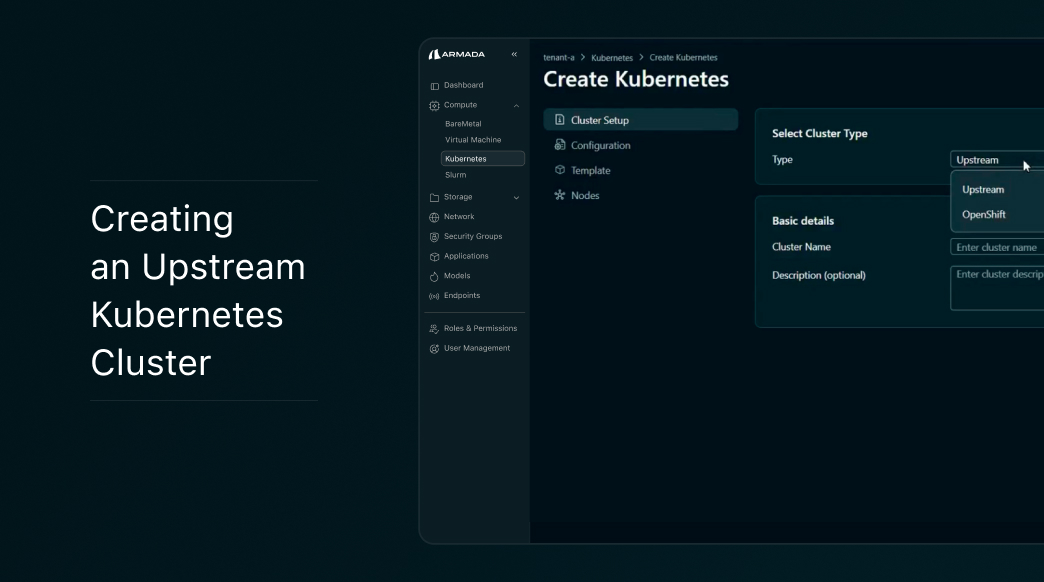The width and height of the screenshot is (1044, 582).
Task: Click the Select Cluster Type heading
Action: click(820, 133)
